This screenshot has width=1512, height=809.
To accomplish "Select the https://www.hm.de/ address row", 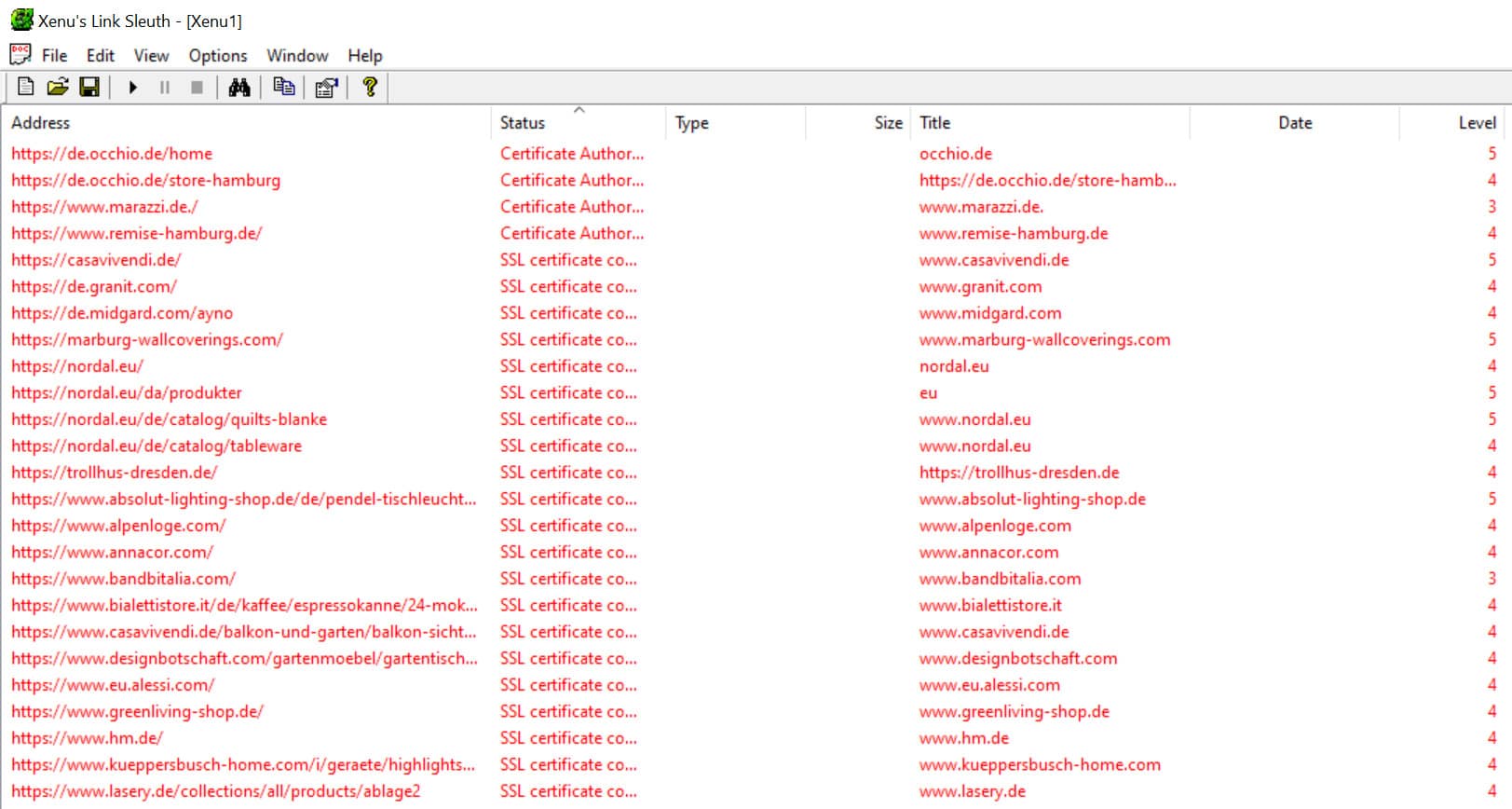I will [x=756, y=738].
